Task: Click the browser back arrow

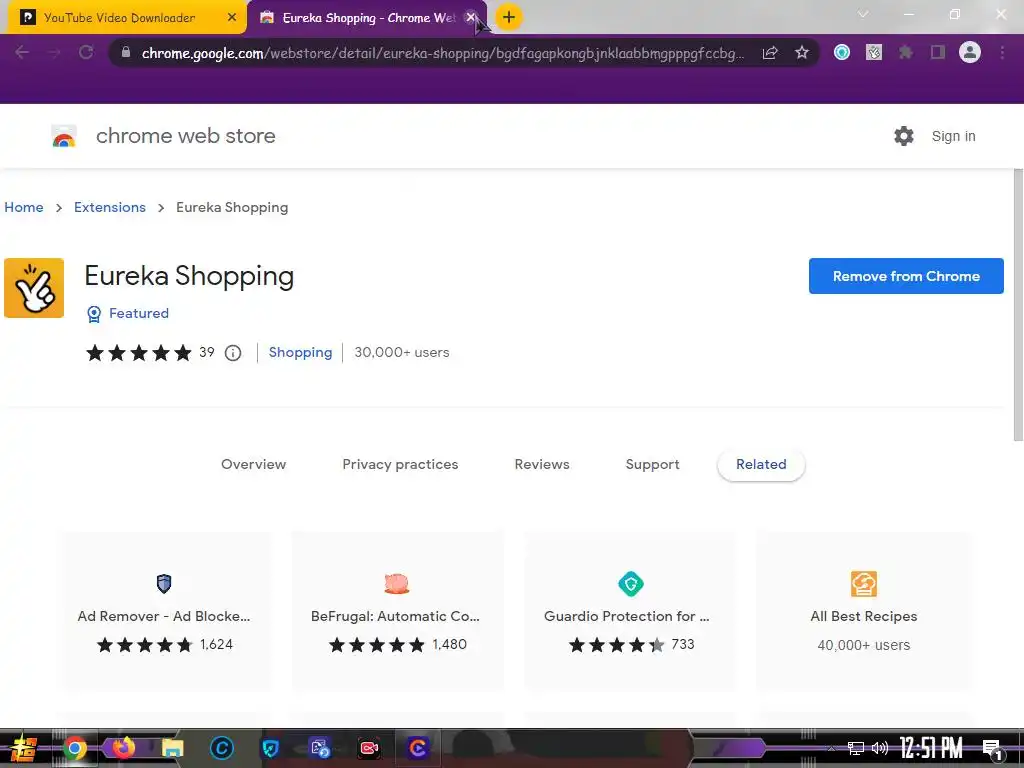Action: tap(22, 52)
